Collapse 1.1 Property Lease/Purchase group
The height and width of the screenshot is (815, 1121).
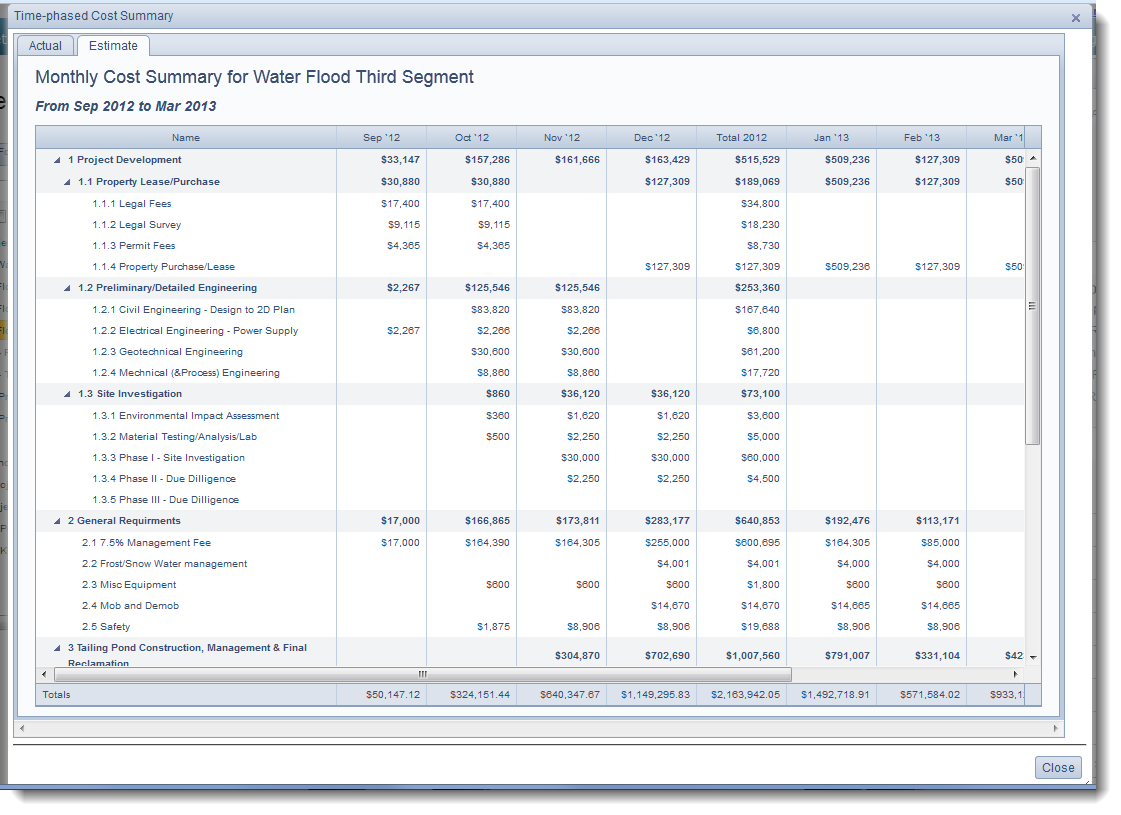coord(67,182)
